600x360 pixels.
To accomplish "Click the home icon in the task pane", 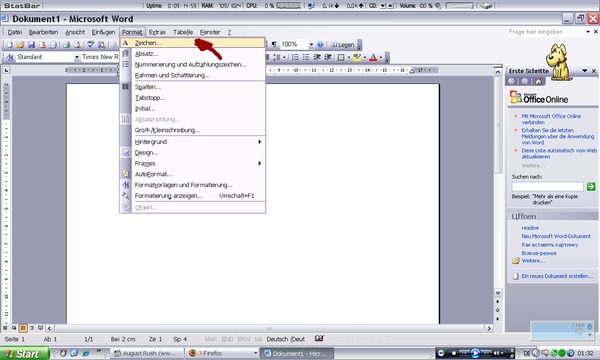I will click(539, 81).
